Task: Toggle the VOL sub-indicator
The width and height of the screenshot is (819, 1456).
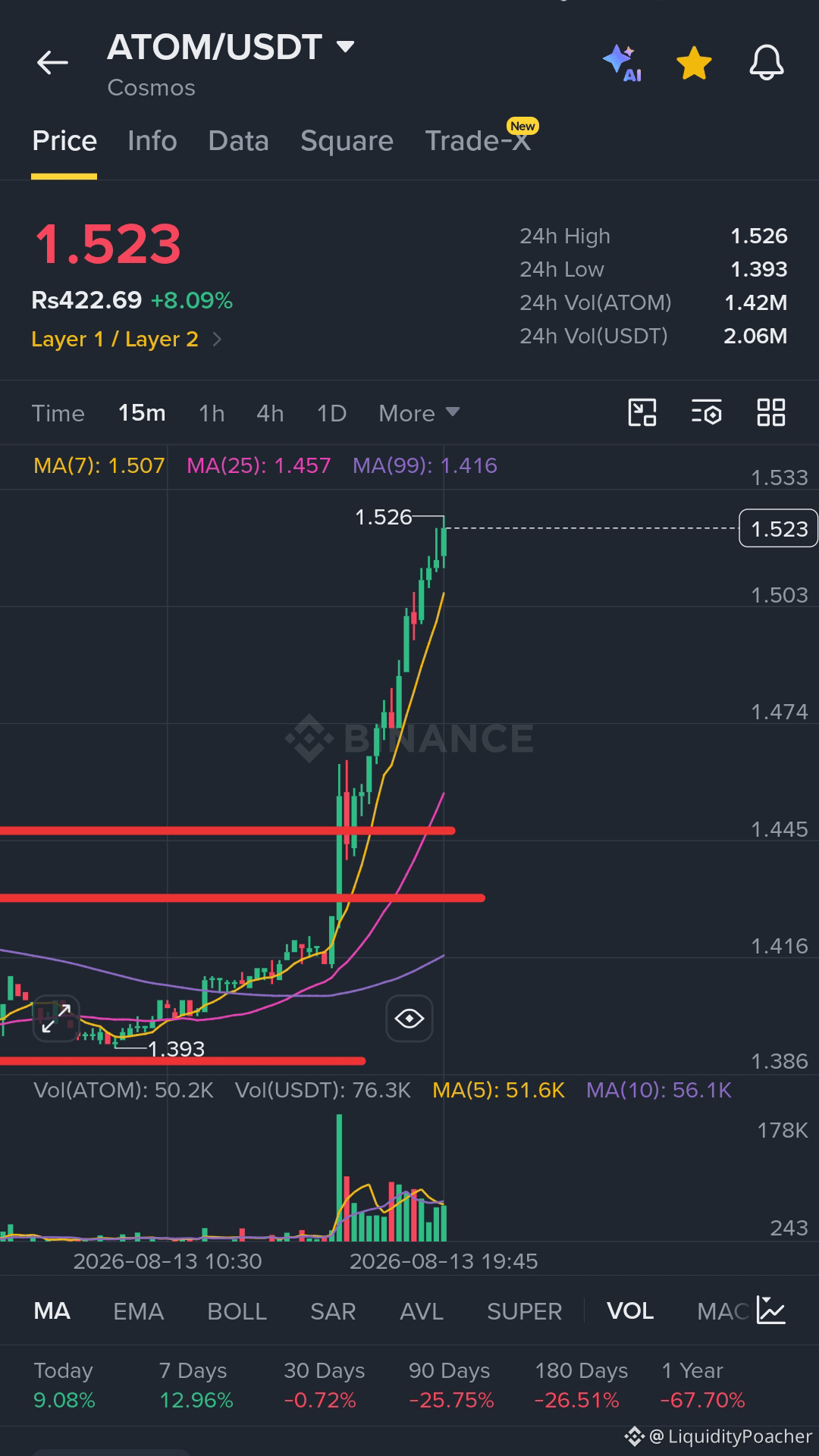Action: pos(630,1311)
